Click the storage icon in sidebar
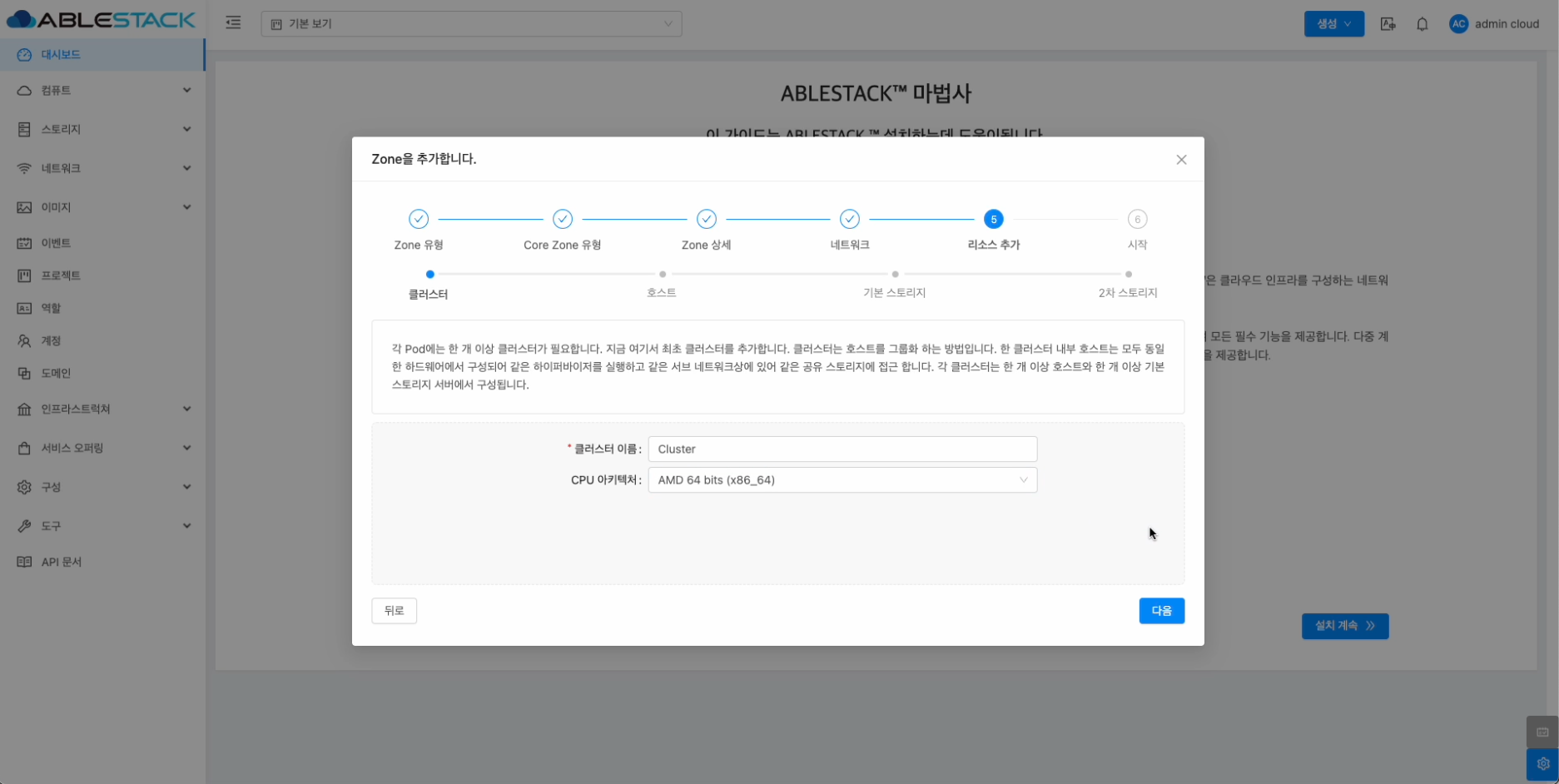The image size is (1559, 784). [24, 130]
